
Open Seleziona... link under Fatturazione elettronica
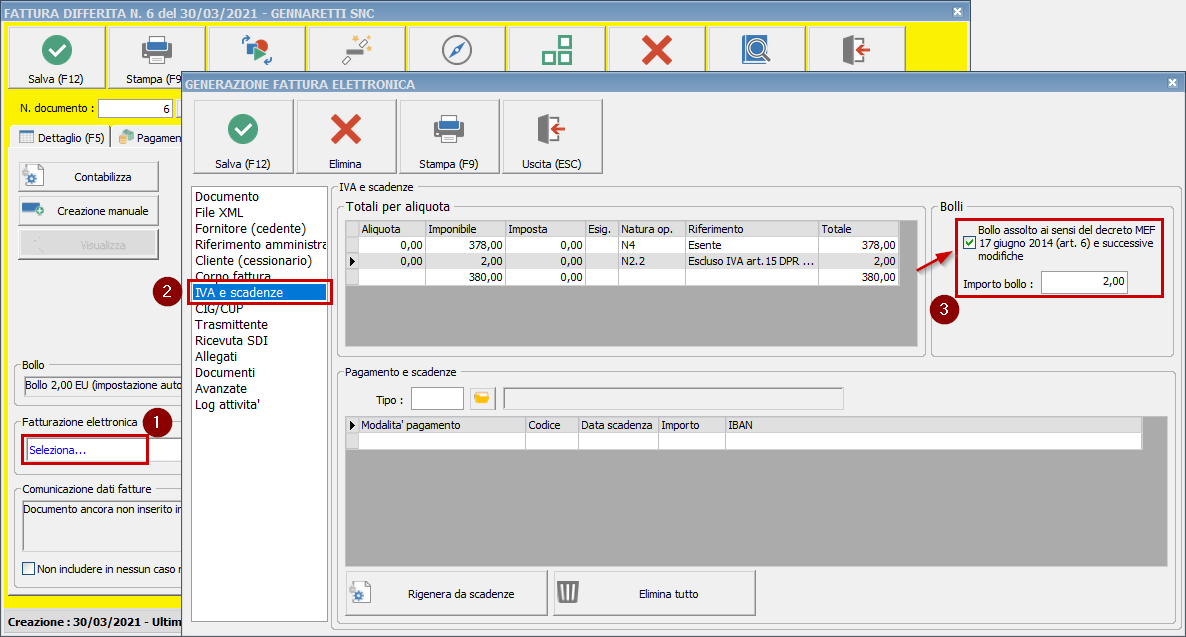pos(57,450)
